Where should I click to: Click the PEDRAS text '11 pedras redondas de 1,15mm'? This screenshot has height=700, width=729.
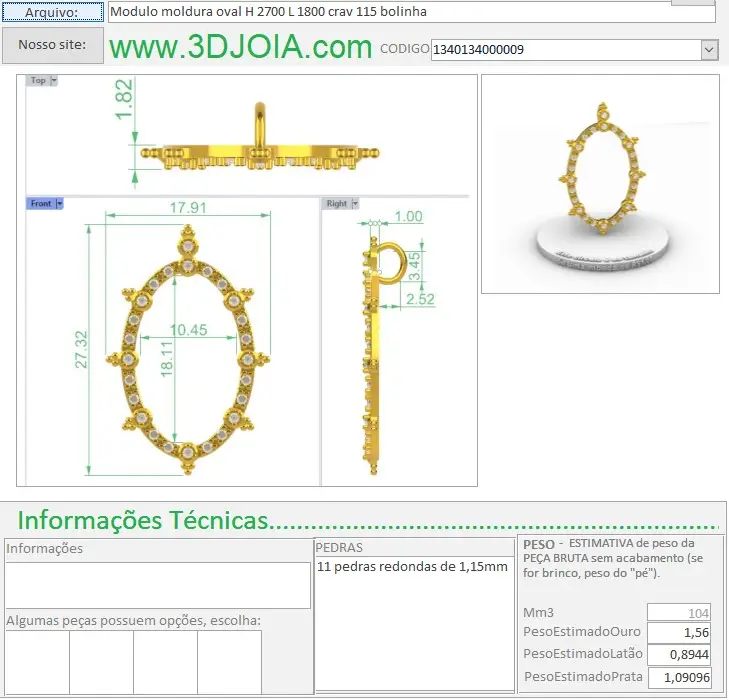pos(412,567)
